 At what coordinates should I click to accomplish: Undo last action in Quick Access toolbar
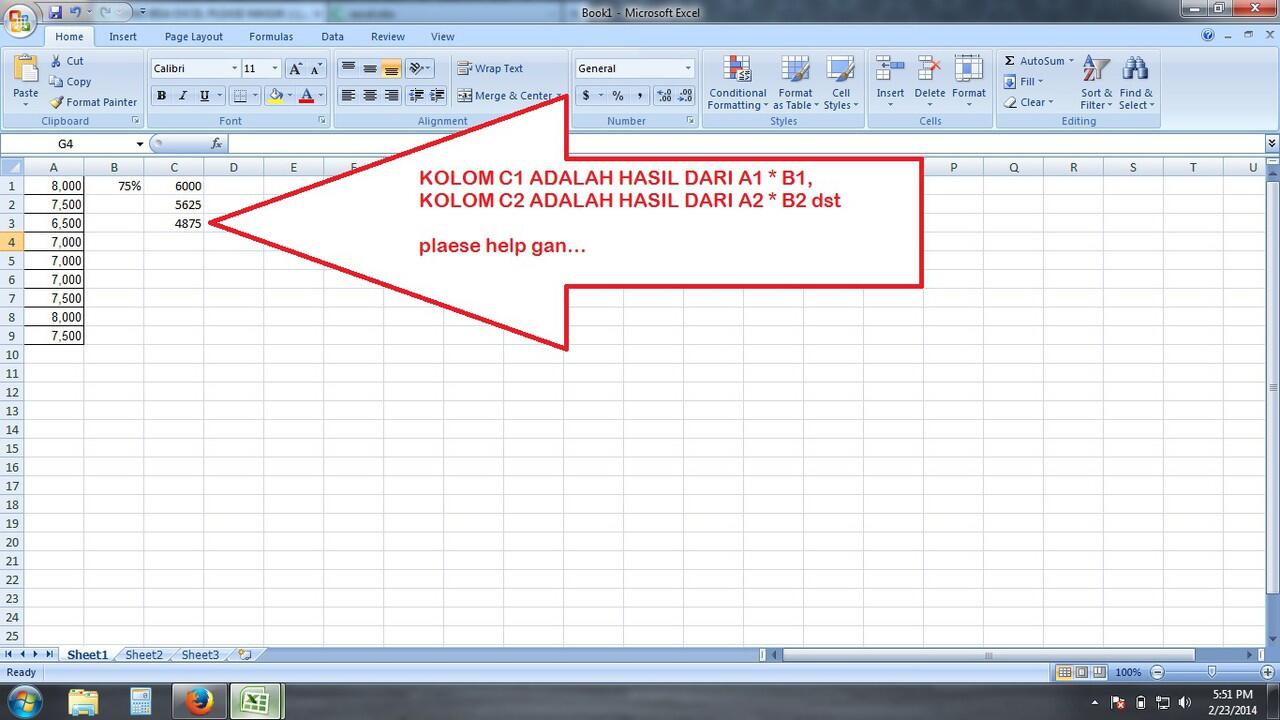click(x=75, y=13)
